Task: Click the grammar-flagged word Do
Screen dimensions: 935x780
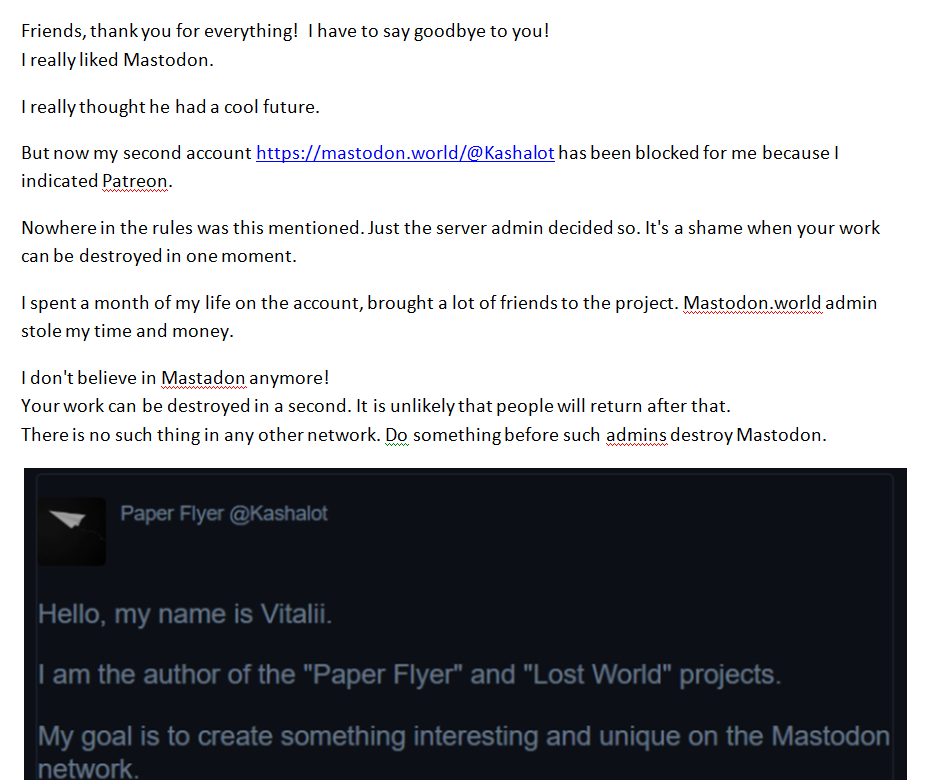Action: pos(397,435)
